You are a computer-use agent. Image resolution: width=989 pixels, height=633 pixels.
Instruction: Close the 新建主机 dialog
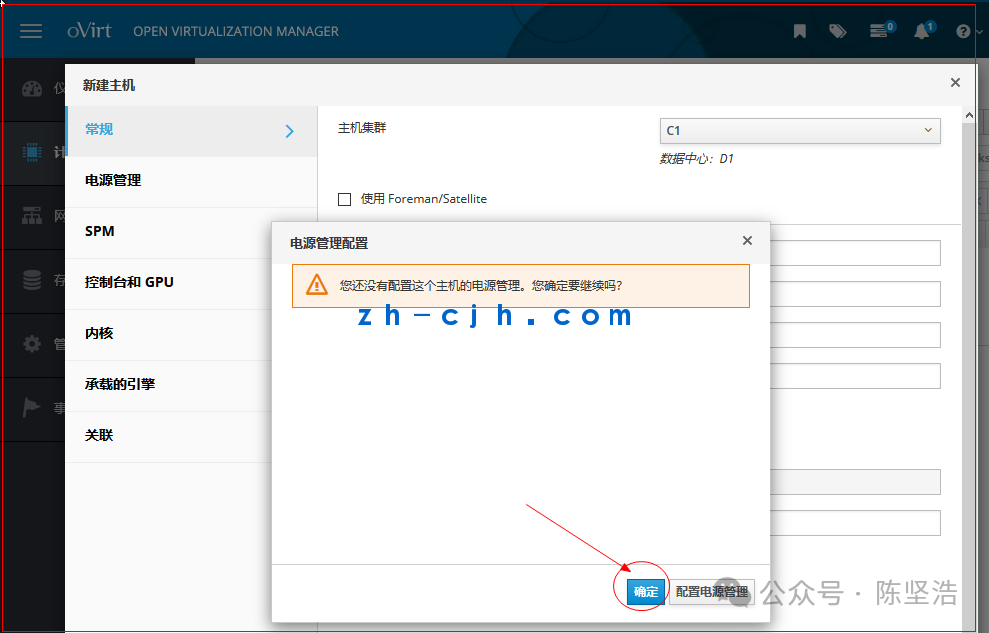click(x=955, y=83)
